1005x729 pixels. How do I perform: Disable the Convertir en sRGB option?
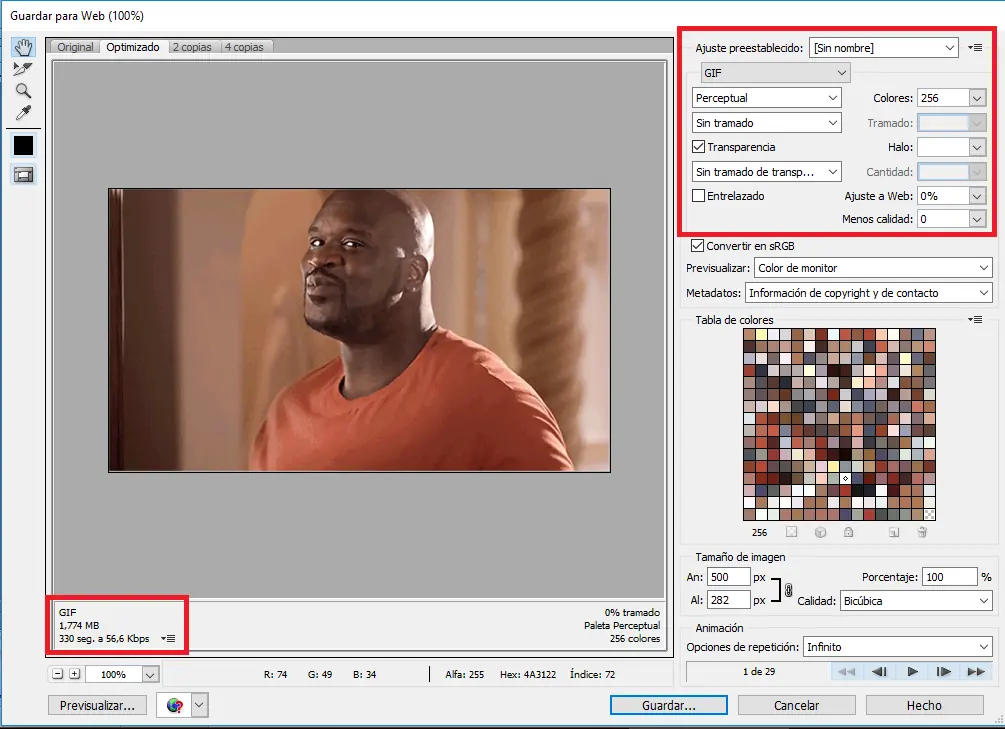(x=697, y=245)
